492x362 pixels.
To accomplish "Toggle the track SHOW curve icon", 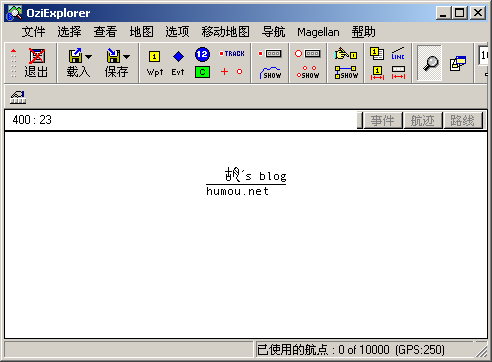I will 270,73.
